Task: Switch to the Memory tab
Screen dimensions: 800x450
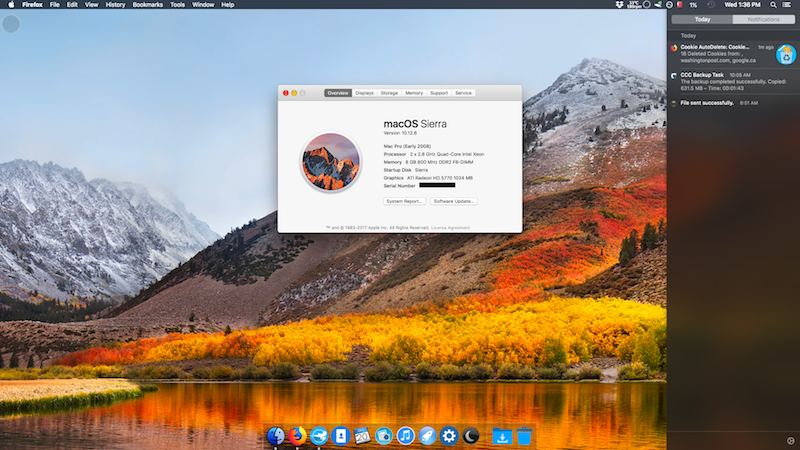Action: tap(414, 93)
